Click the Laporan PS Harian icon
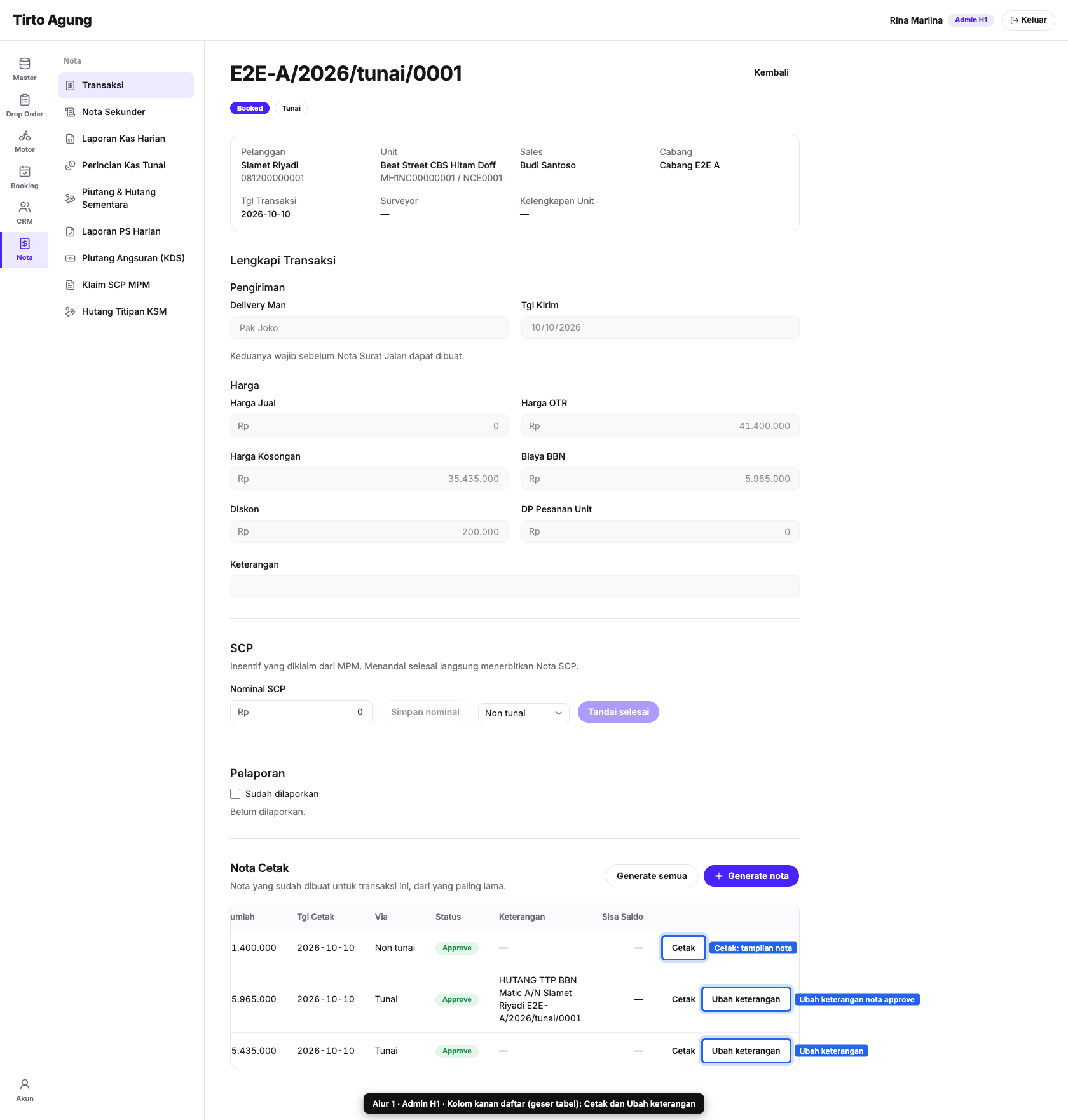Image resolution: width=1068 pixels, height=1120 pixels. click(71, 231)
